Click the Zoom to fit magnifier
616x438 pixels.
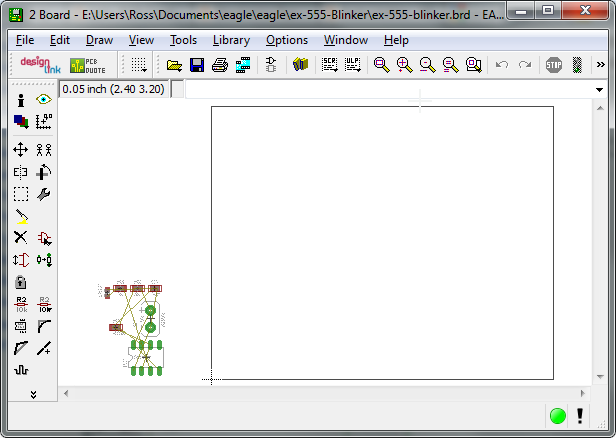[x=381, y=65]
